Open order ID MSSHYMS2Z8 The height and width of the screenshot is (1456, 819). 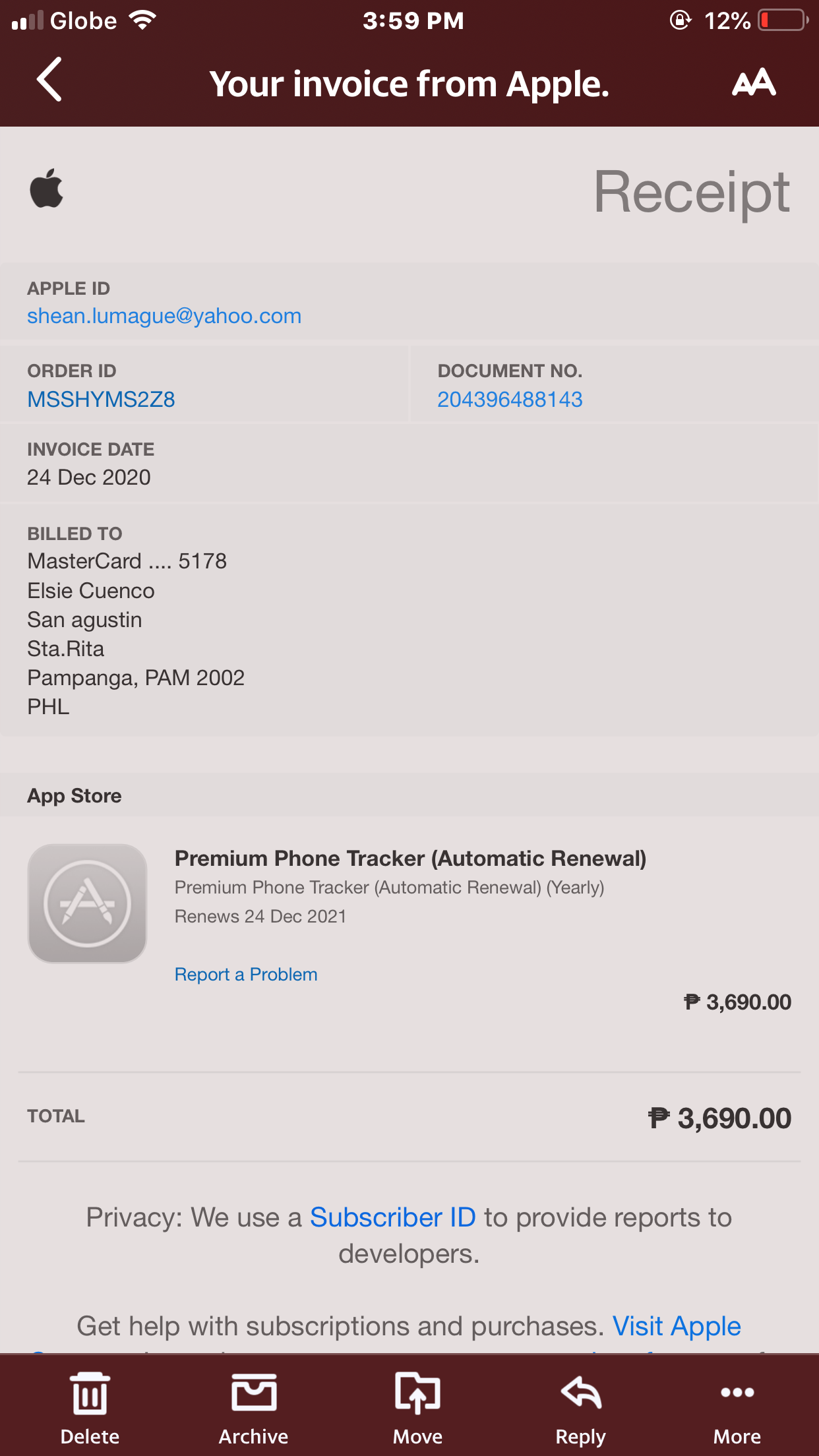point(101,400)
